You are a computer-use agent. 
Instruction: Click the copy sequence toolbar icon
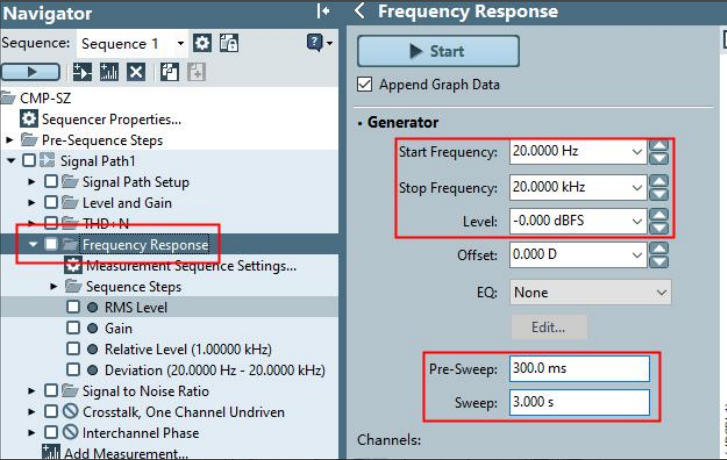coord(169,72)
